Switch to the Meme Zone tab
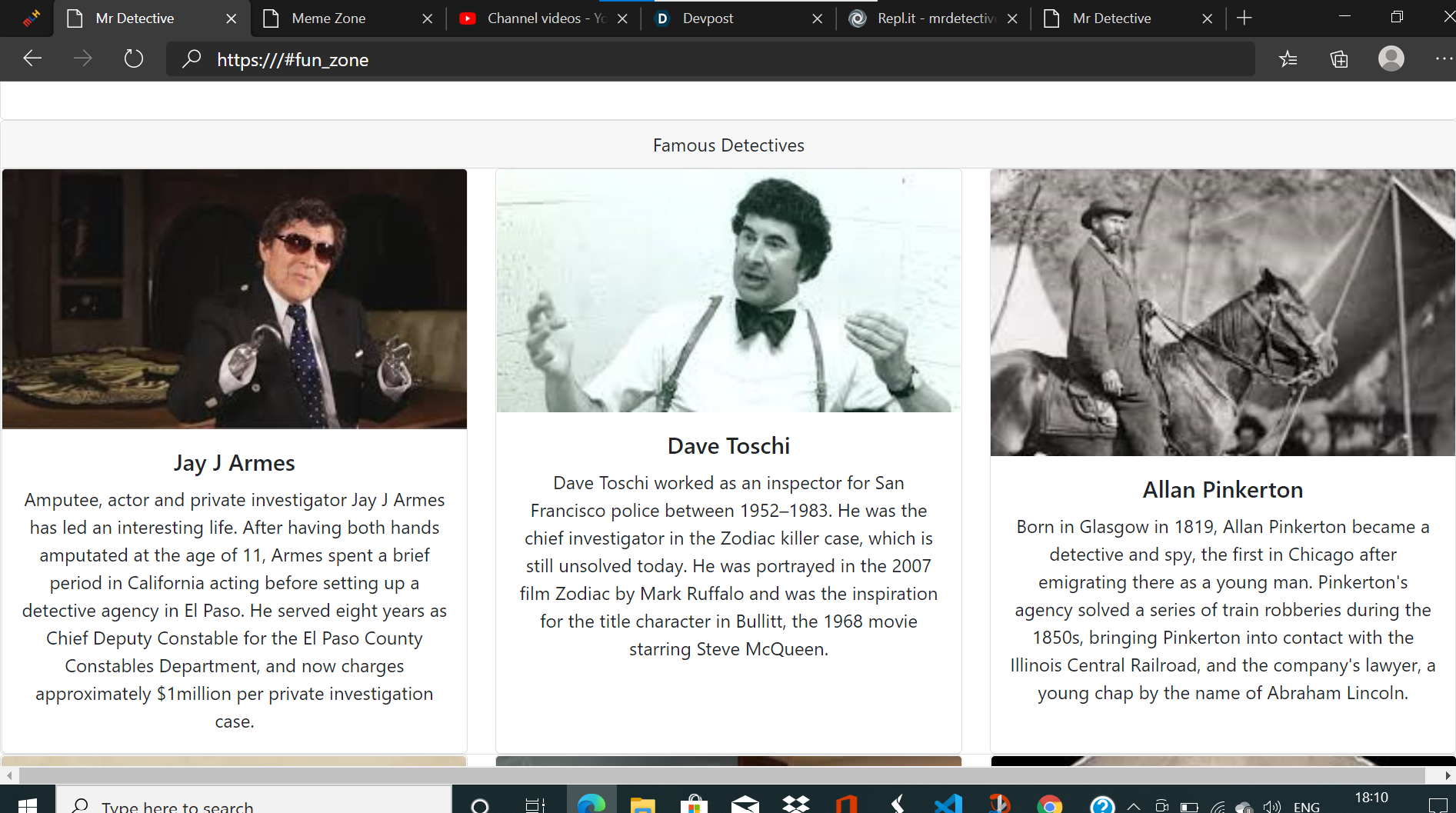 click(348, 18)
